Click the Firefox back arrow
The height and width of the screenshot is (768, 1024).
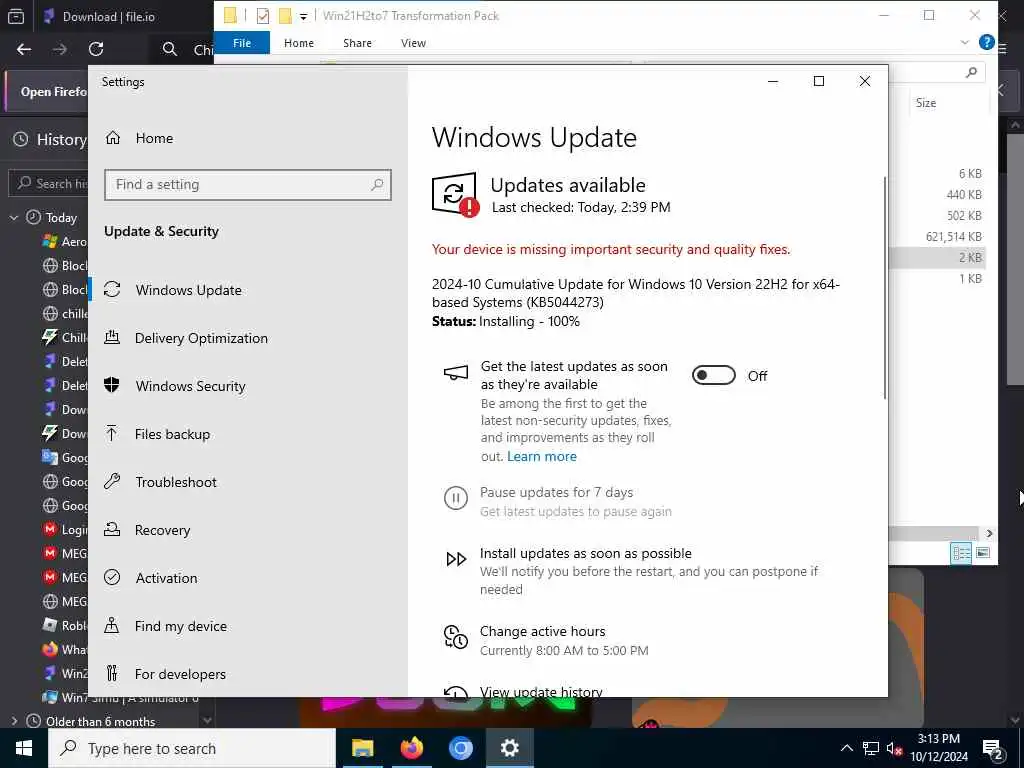point(24,49)
